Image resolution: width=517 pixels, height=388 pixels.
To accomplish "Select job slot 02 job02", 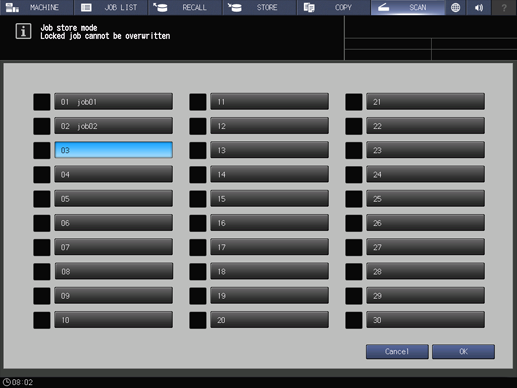I will [113, 126].
